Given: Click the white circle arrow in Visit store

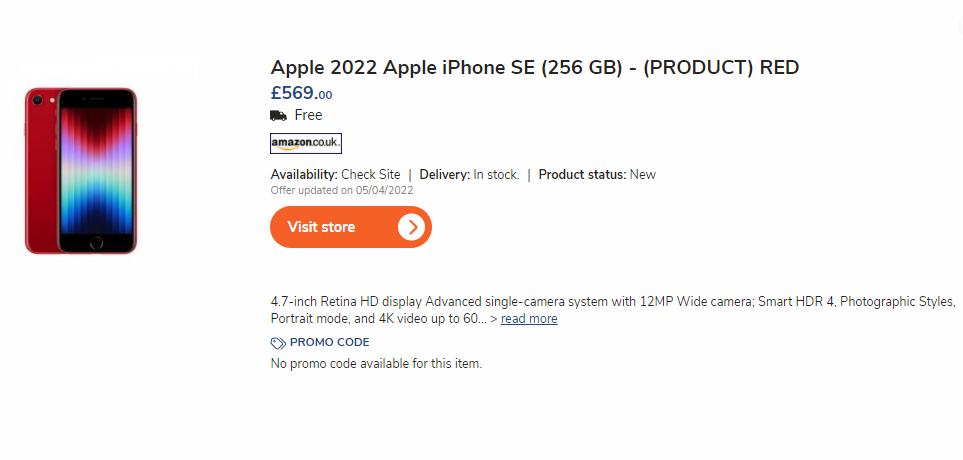Looking at the screenshot, I should point(412,227).
